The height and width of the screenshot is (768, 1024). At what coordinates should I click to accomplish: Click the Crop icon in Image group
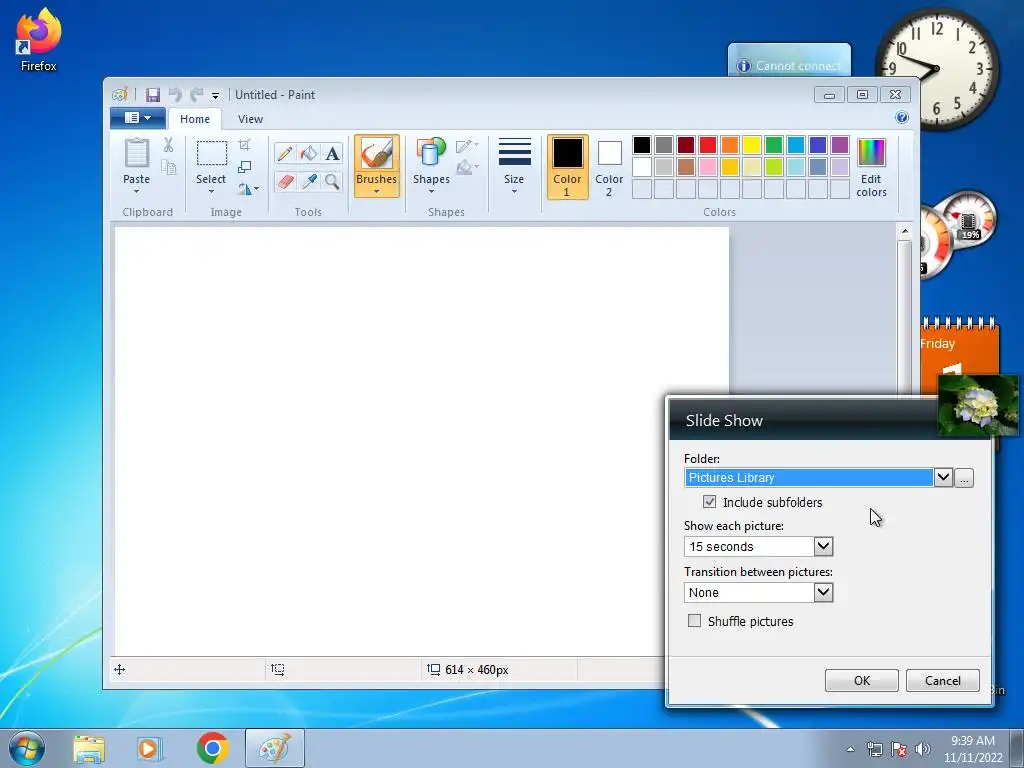[x=244, y=144]
